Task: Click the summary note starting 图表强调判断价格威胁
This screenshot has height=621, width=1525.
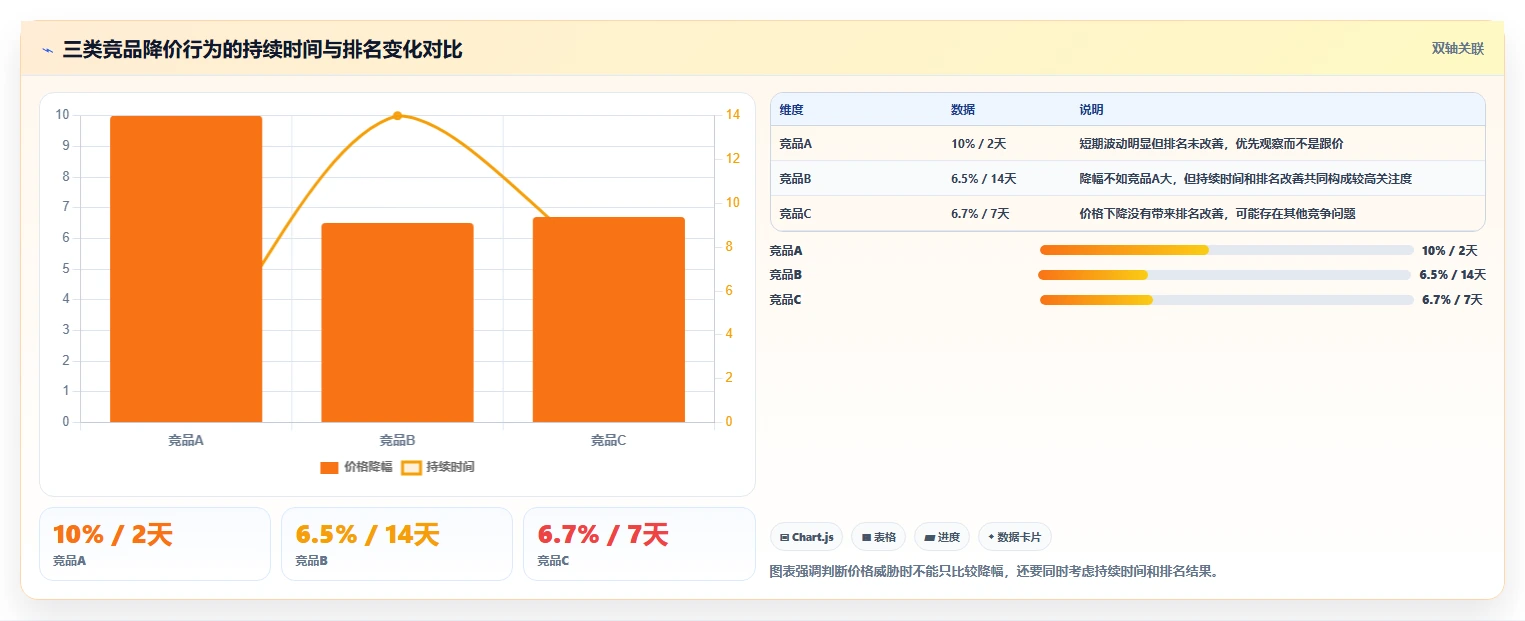Action: [x=995, y=572]
